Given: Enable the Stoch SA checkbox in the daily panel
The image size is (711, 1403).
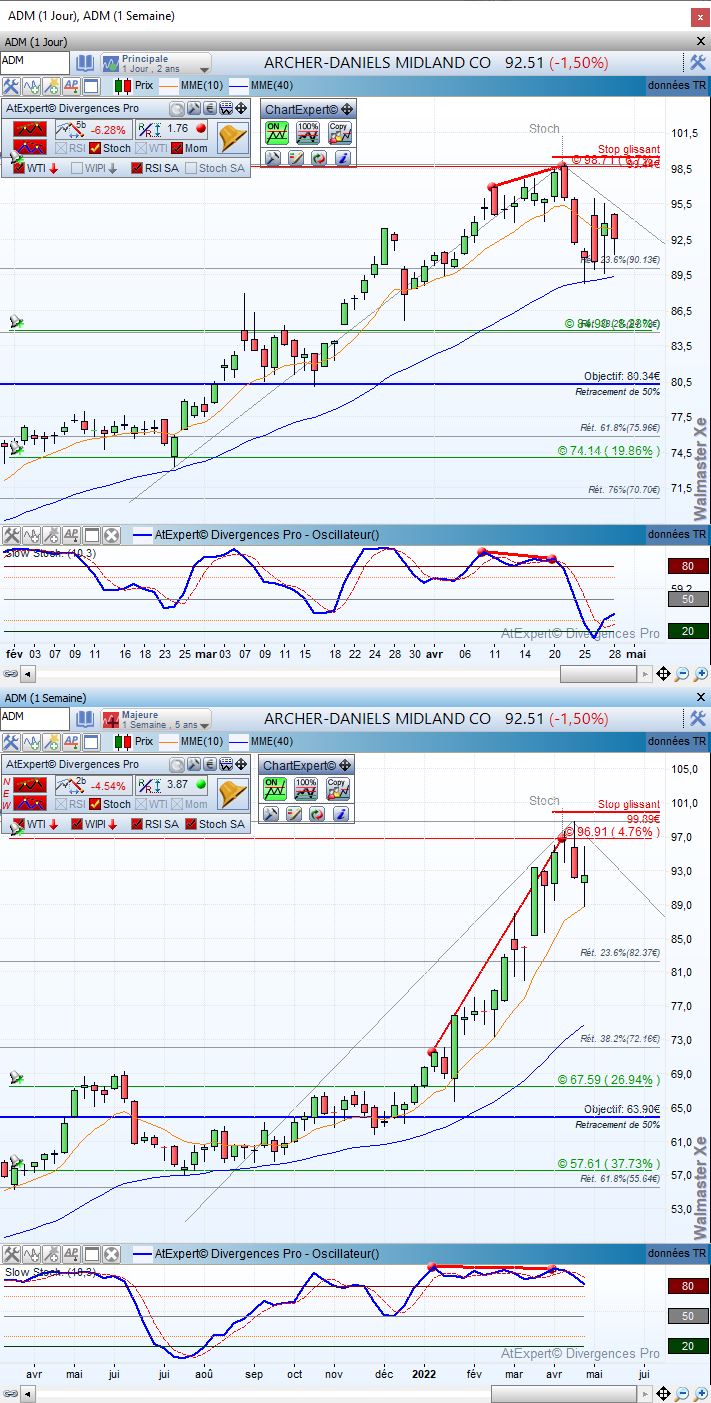Looking at the screenshot, I should (x=190, y=168).
